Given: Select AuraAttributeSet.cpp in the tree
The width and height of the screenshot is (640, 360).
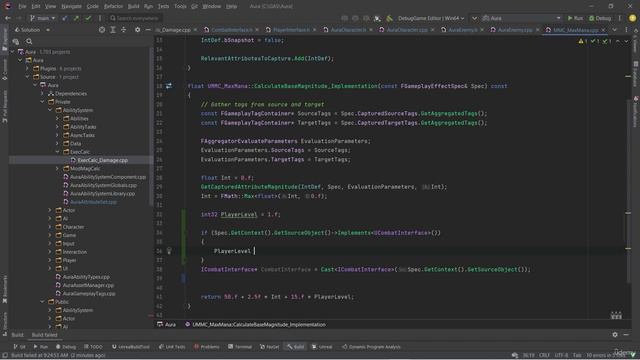Looking at the screenshot, I should 93,202.
